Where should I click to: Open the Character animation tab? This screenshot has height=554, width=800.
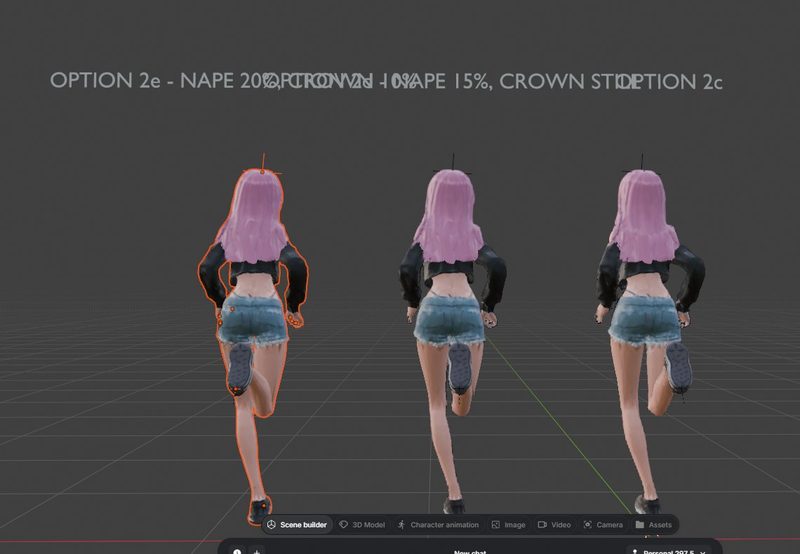coord(438,524)
